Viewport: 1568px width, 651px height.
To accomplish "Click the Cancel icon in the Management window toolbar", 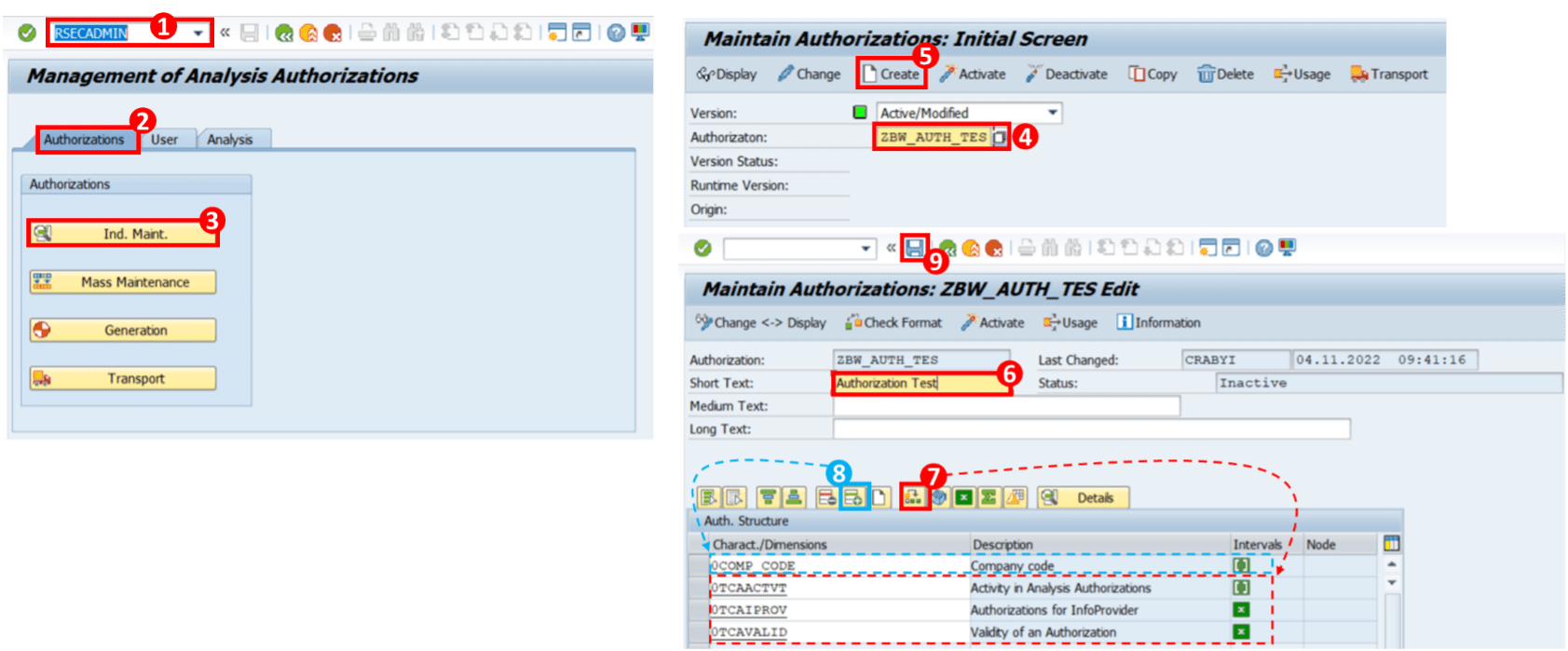I will [333, 34].
